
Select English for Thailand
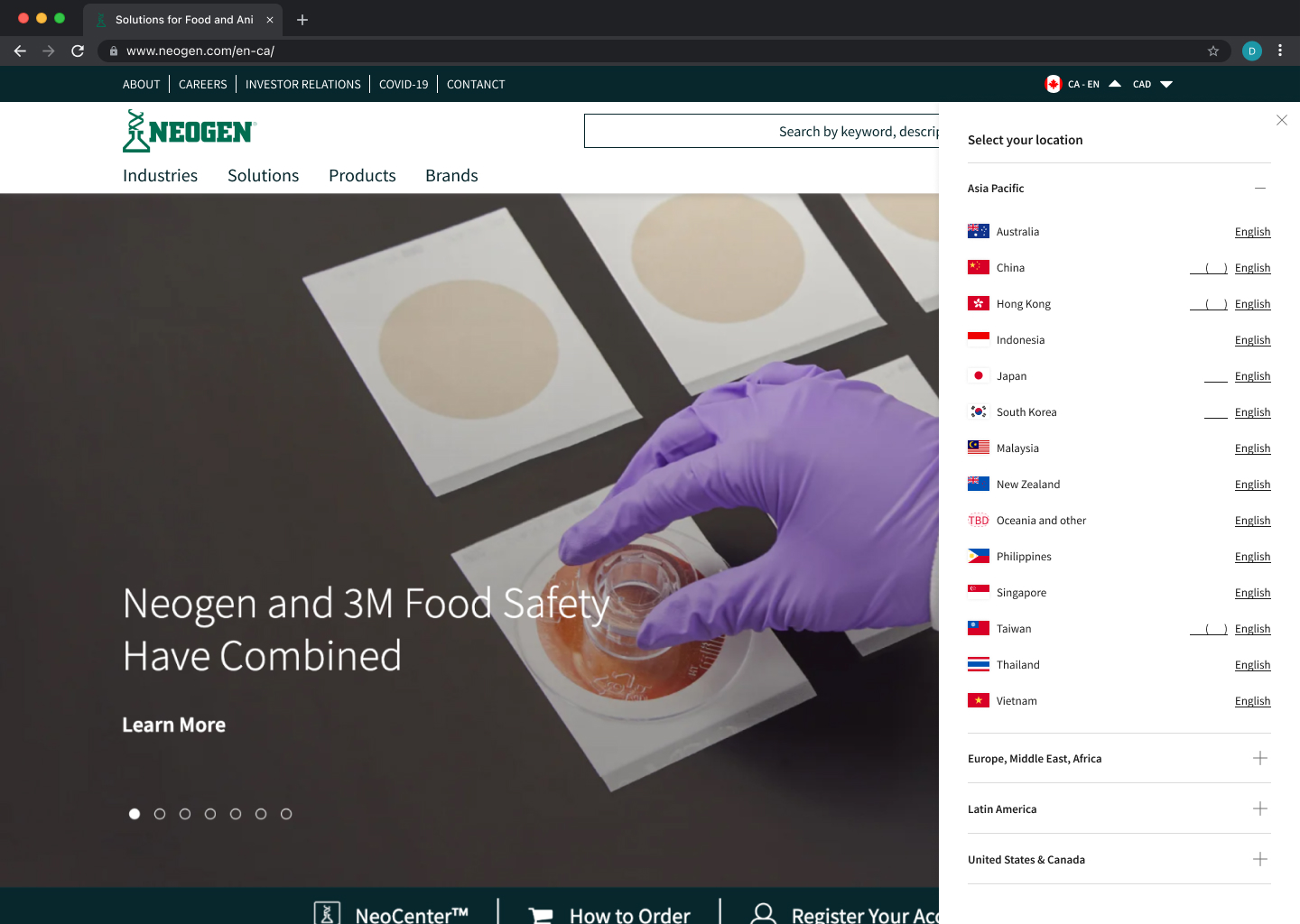(x=1252, y=665)
